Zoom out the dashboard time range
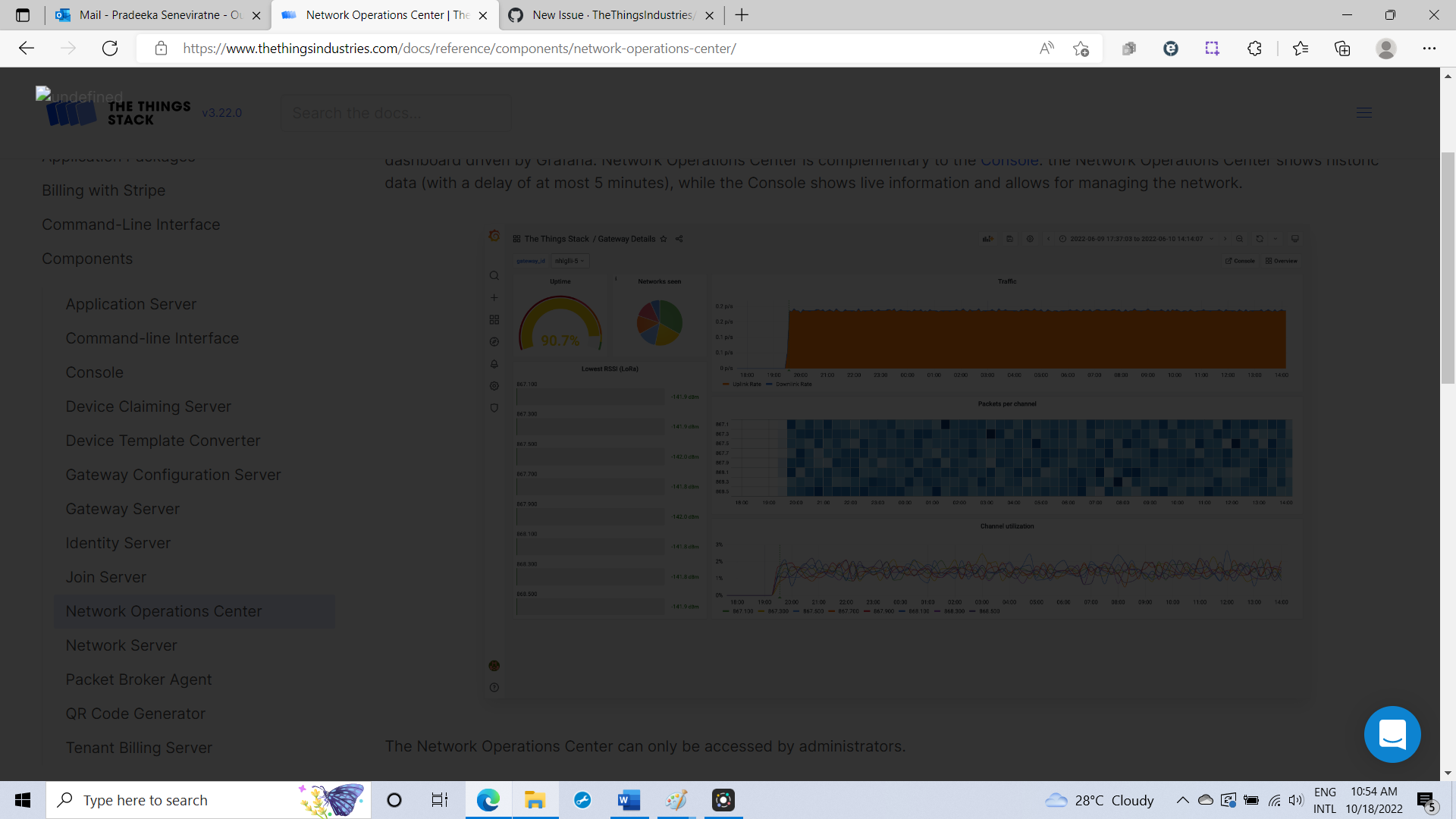 pos(1239,239)
